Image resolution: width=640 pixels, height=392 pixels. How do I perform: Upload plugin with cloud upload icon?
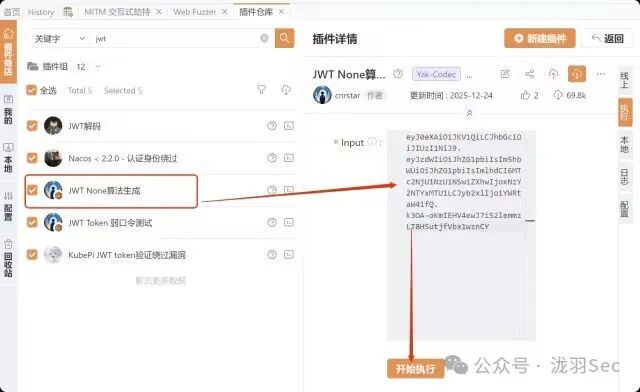(553, 74)
